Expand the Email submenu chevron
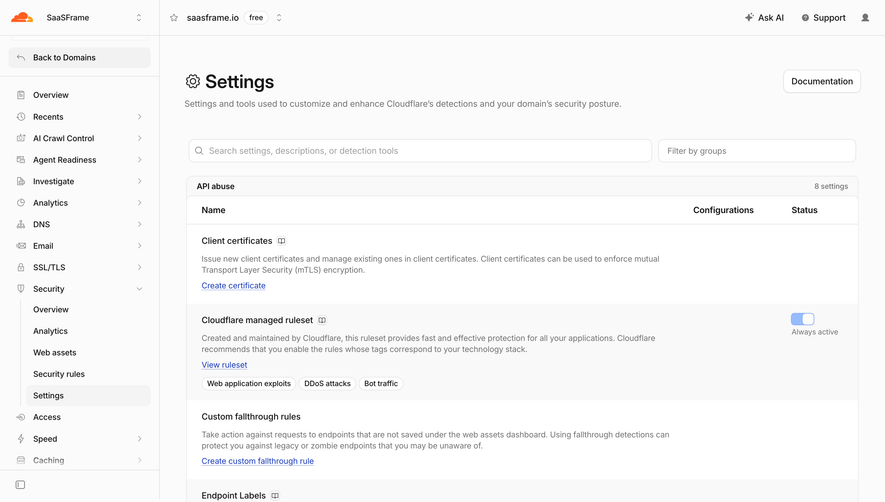Screen dimensions: 885x502 (x=139, y=246)
